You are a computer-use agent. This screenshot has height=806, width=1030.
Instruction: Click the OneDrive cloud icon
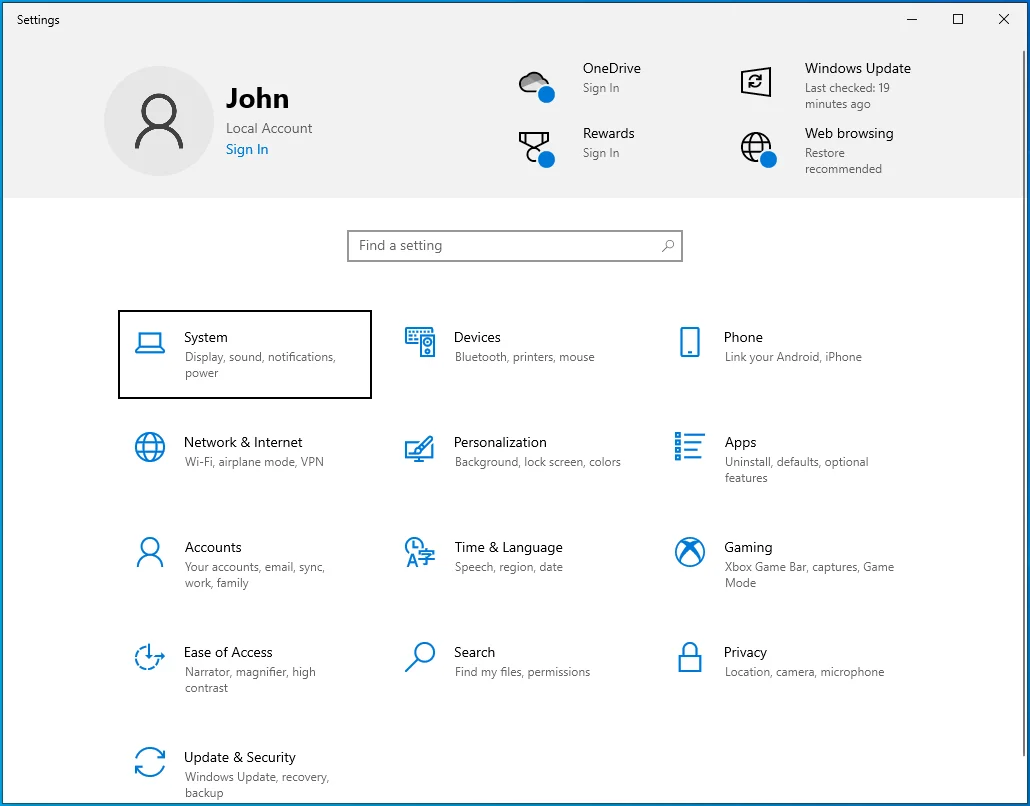coord(537,87)
